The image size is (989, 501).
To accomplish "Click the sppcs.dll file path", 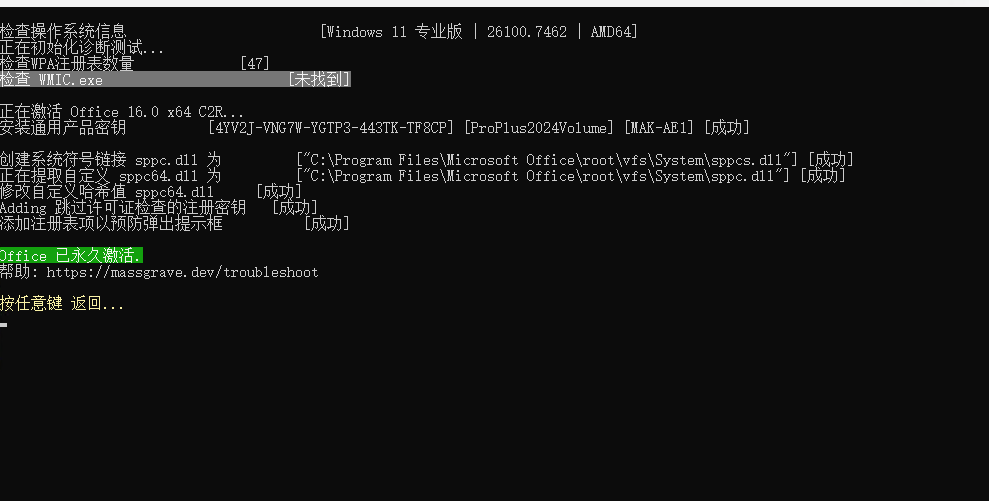I will click(x=547, y=160).
